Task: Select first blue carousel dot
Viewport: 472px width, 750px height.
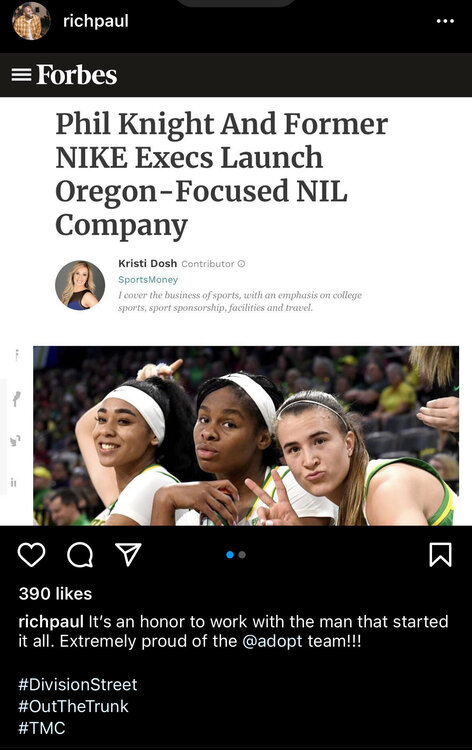Action: 230,555
